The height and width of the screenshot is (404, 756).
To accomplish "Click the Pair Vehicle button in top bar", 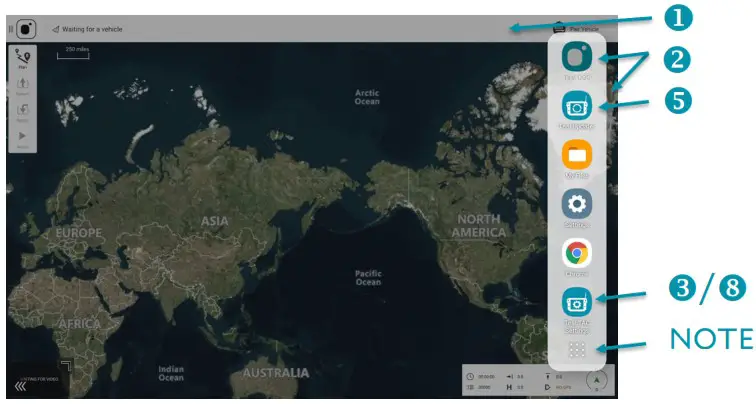I will click(x=578, y=28).
